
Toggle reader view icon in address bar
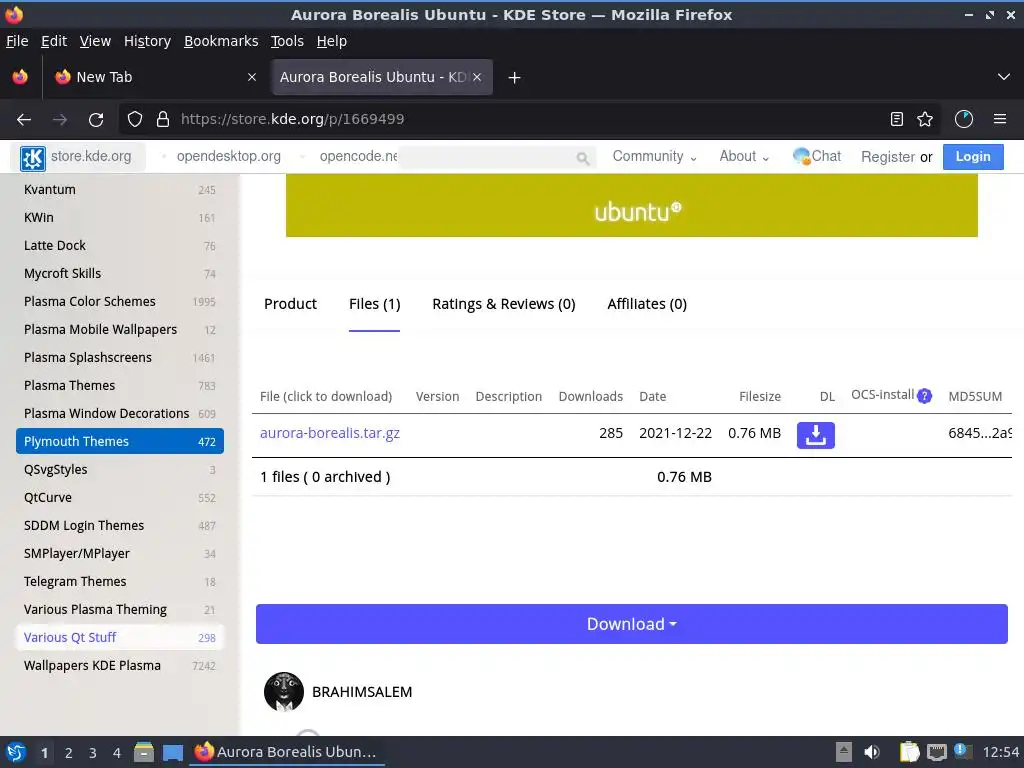tap(897, 120)
